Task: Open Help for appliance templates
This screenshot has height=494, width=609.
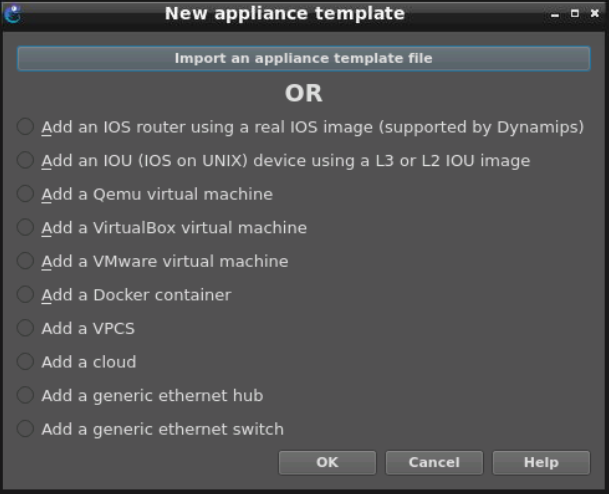Action: (x=541, y=462)
